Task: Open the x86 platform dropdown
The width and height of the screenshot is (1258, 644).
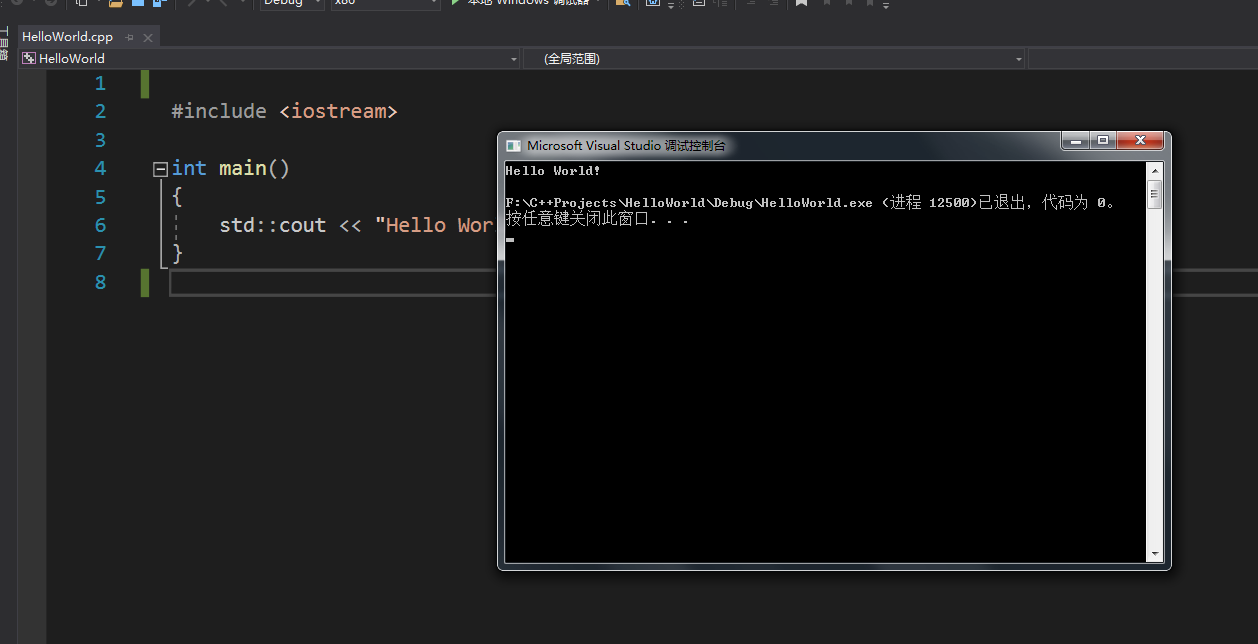Action: 385,4
